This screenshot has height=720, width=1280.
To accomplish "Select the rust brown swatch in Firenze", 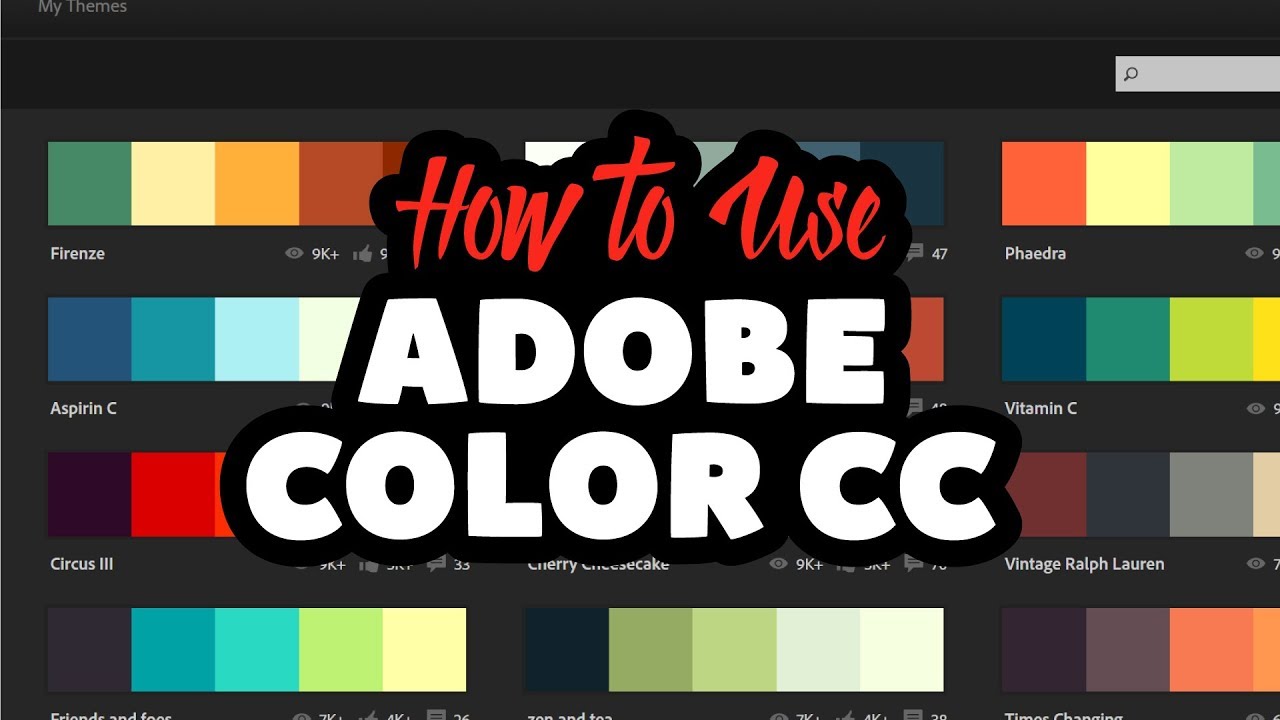I will pyautogui.click(x=340, y=184).
